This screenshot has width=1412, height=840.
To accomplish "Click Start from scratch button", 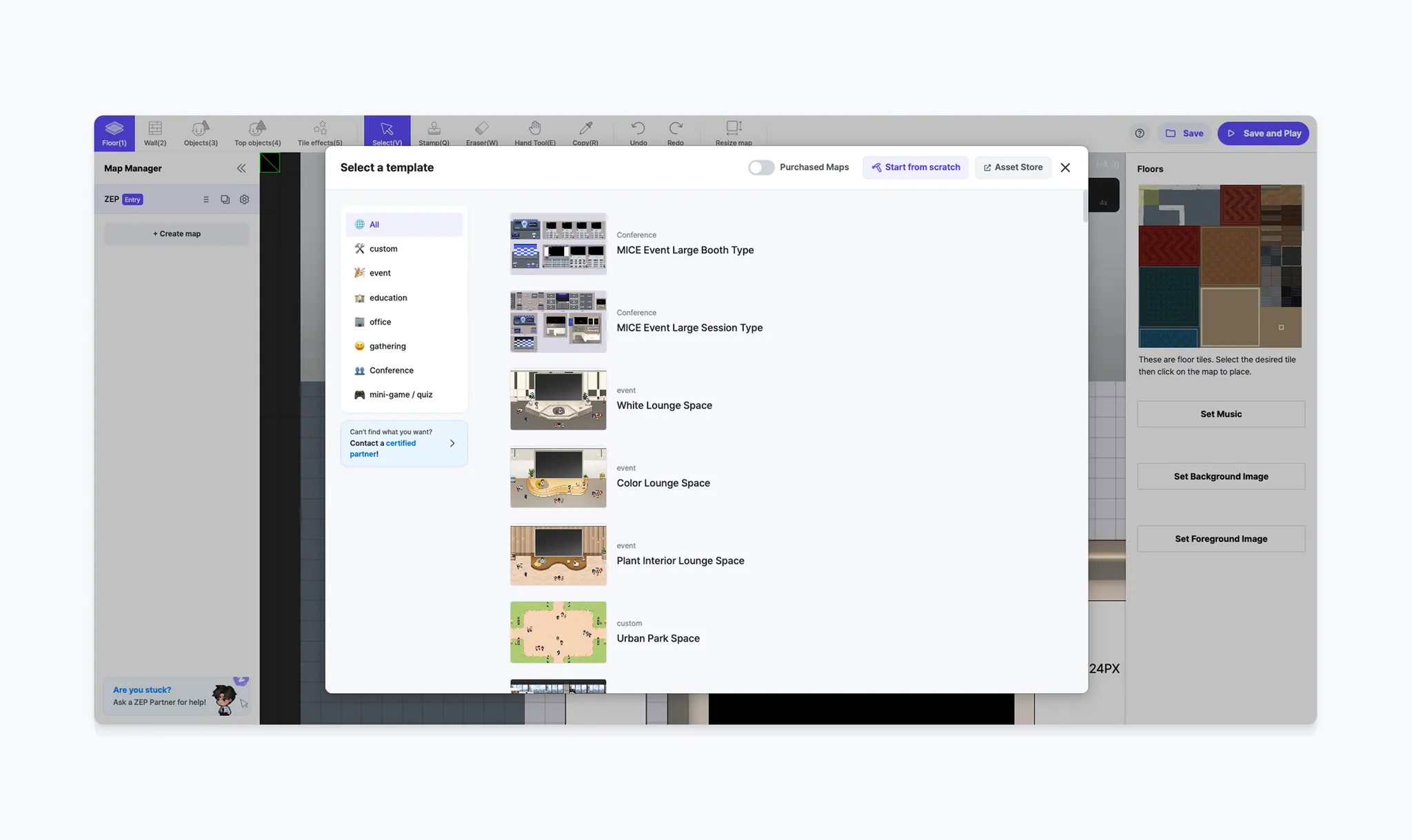I will 915,167.
